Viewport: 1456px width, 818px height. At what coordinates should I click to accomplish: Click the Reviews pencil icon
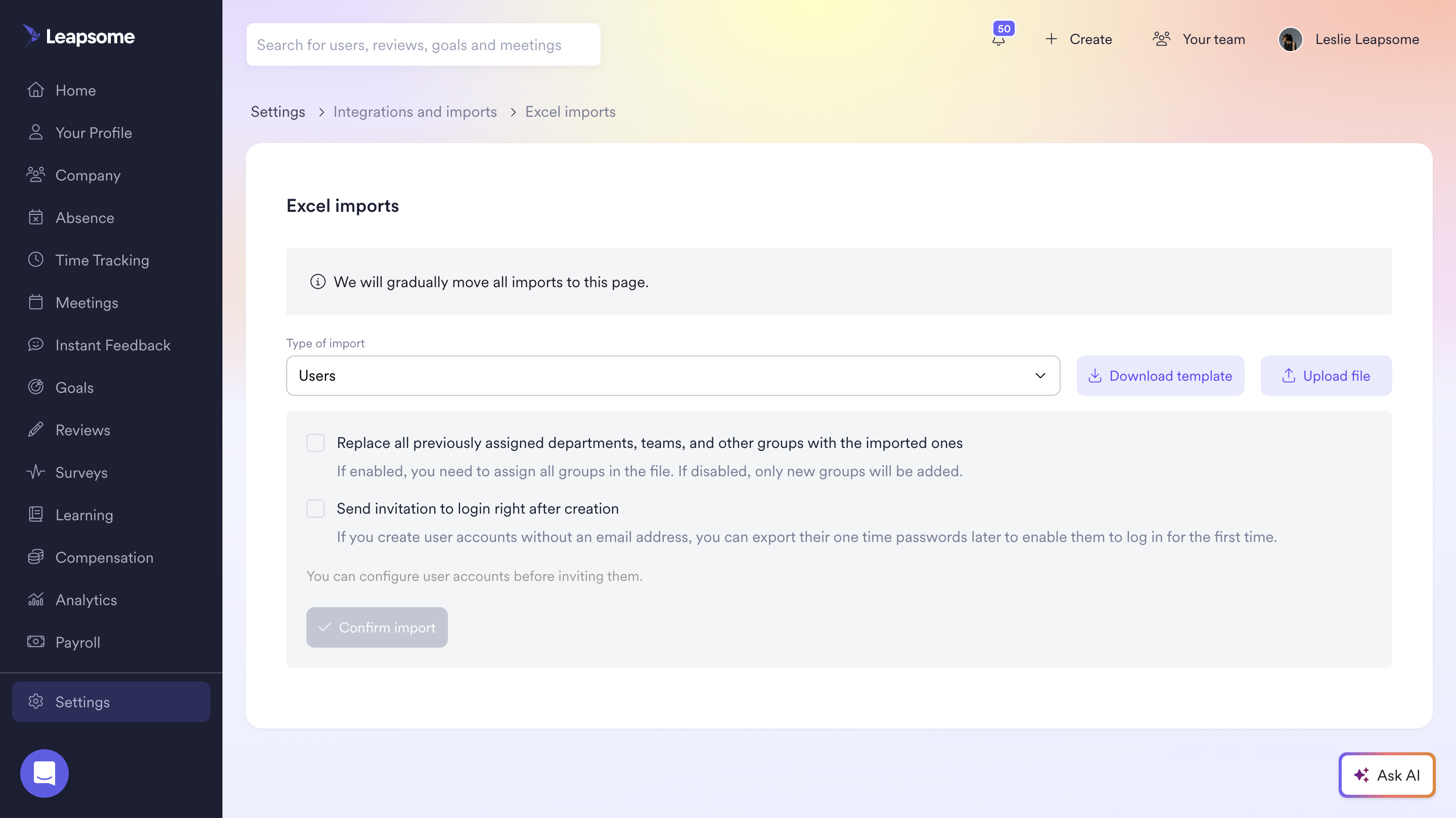tap(35, 429)
